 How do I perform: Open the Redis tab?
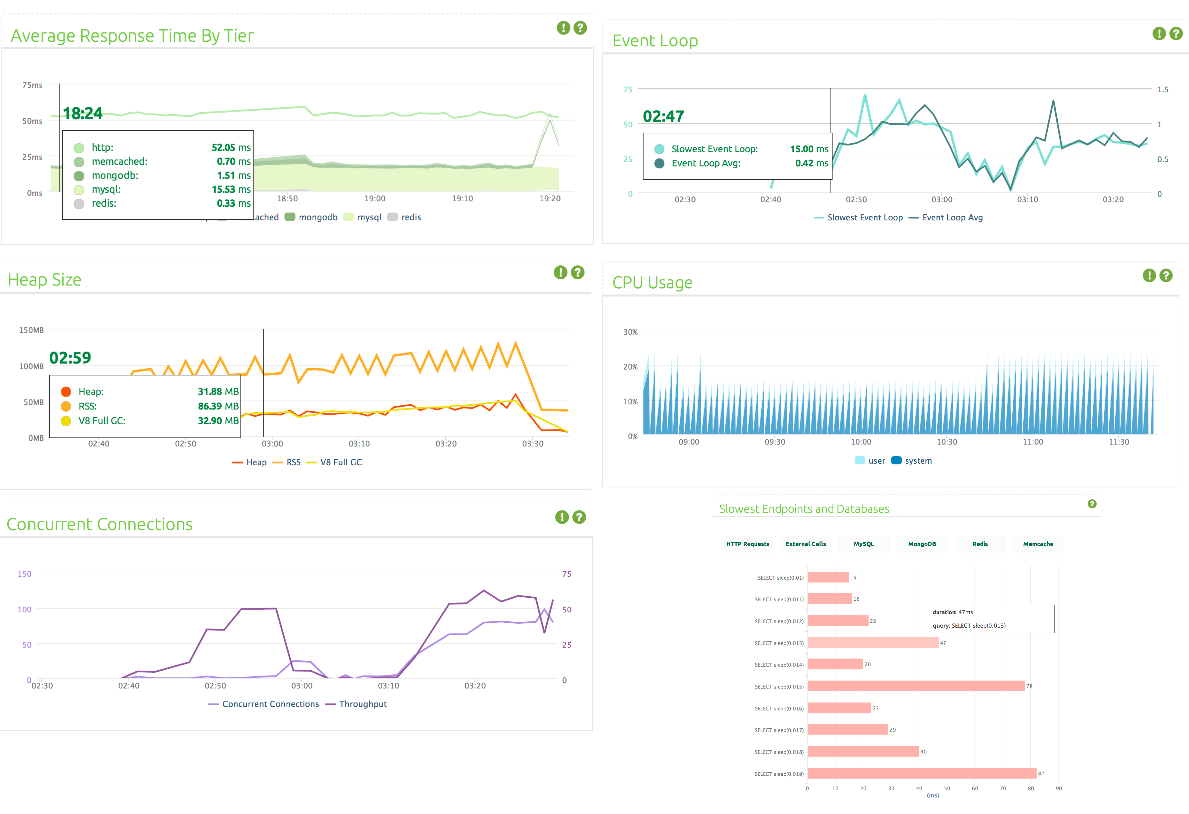pyautogui.click(x=980, y=544)
